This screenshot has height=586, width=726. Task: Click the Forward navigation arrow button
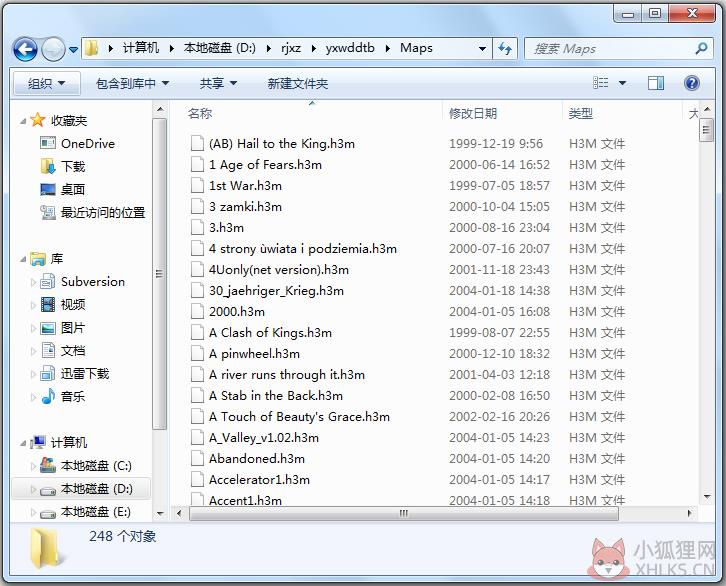click(x=53, y=49)
